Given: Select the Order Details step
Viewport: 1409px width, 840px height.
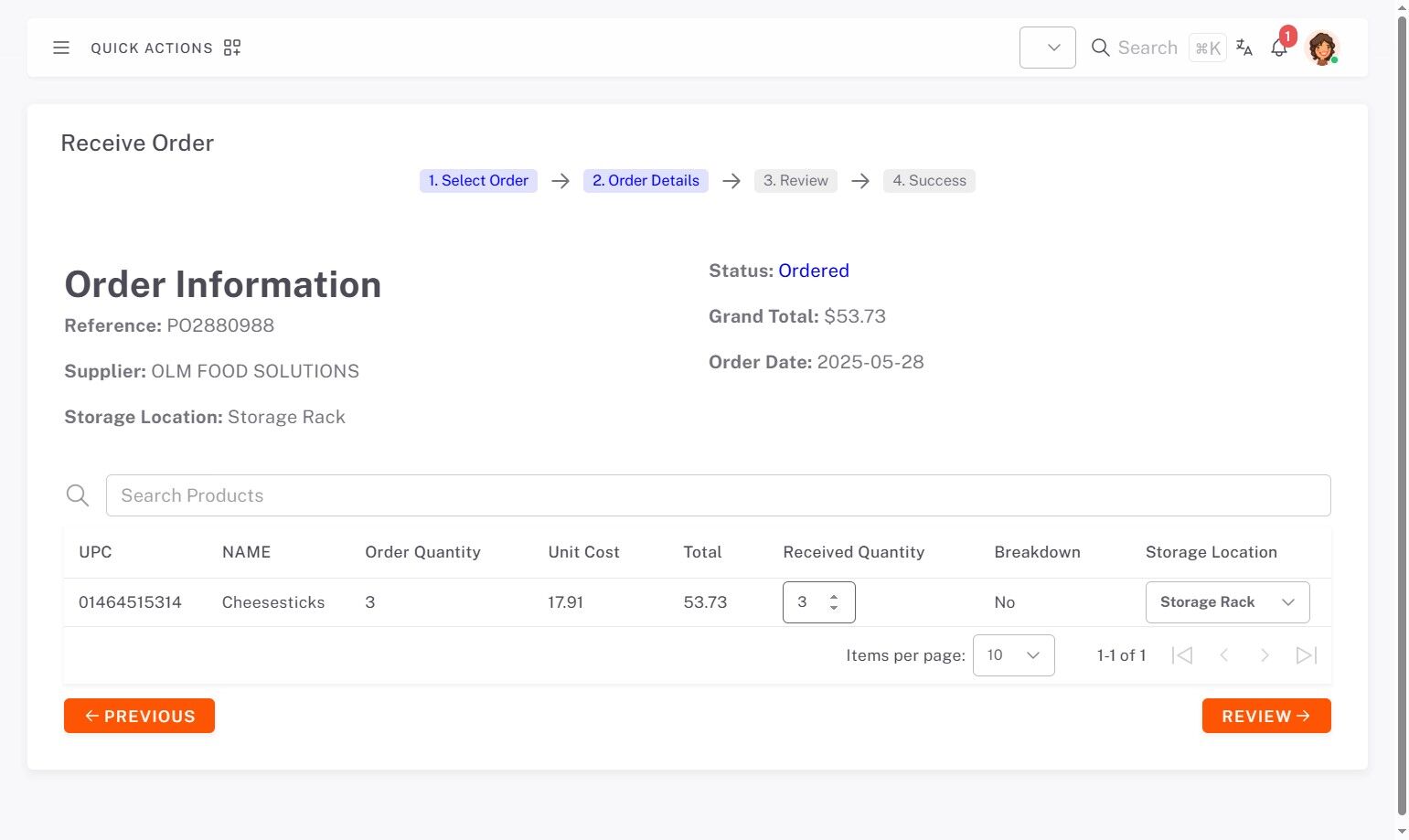Looking at the screenshot, I should click(646, 181).
